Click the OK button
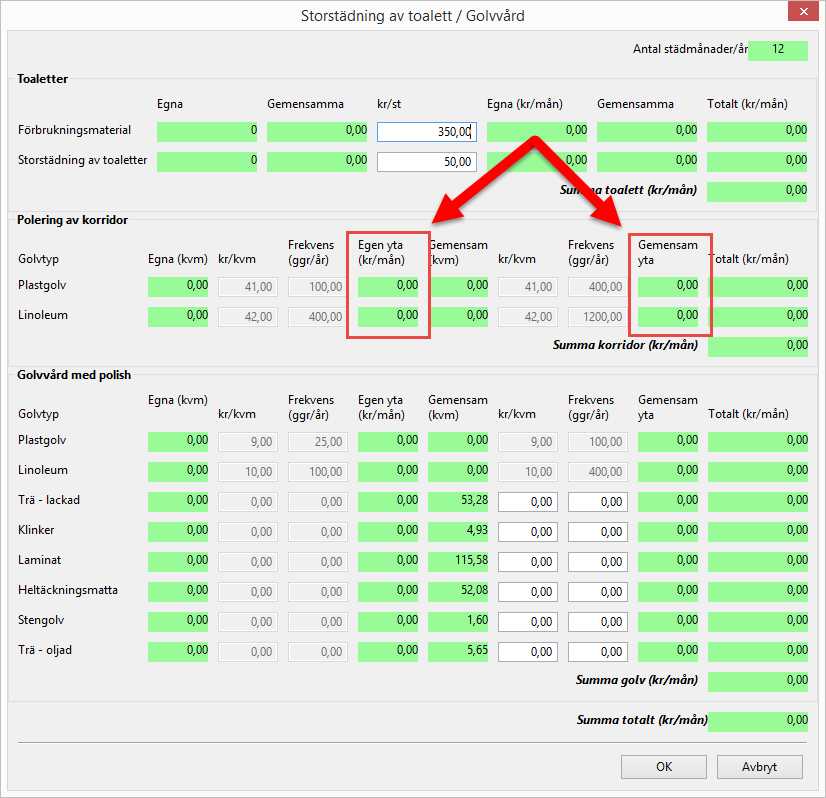Screen dimensions: 826x798 coord(663,767)
